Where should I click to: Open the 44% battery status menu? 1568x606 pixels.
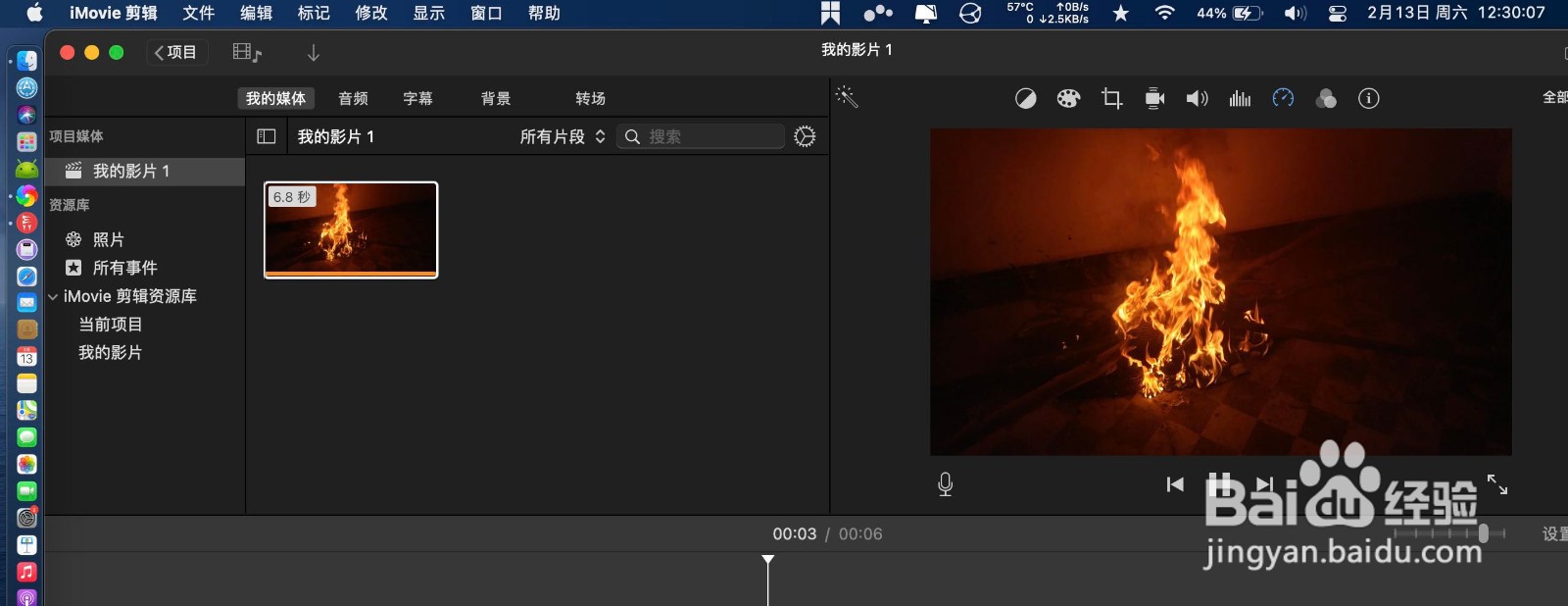(x=1230, y=13)
